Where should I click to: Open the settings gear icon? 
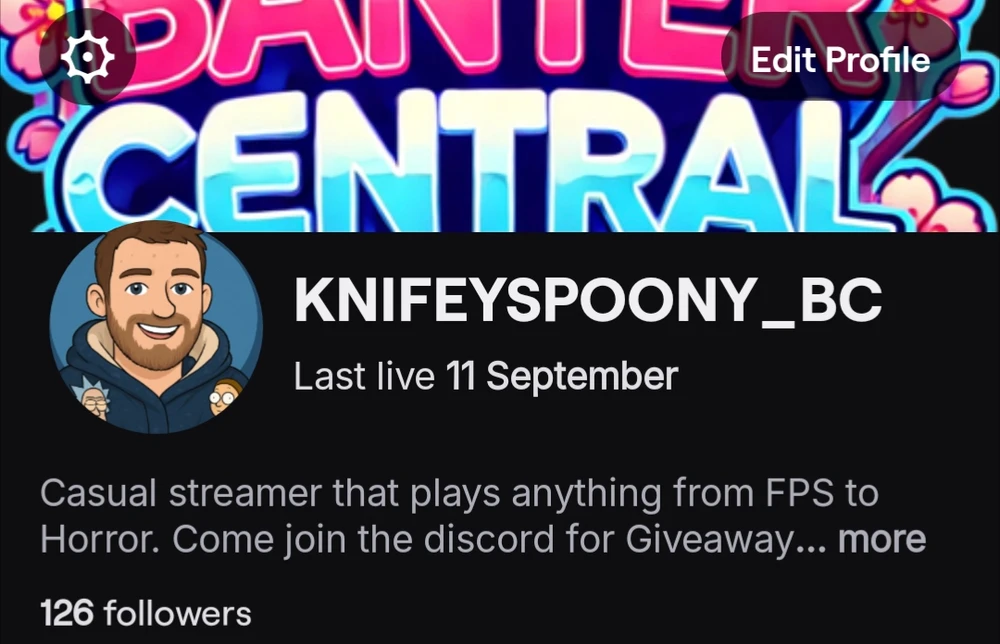pyautogui.click(x=87, y=57)
